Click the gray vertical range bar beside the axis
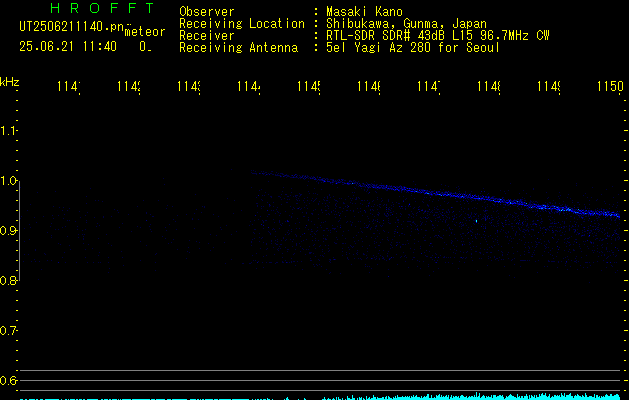The image size is (629, 400). pos(20,231)
